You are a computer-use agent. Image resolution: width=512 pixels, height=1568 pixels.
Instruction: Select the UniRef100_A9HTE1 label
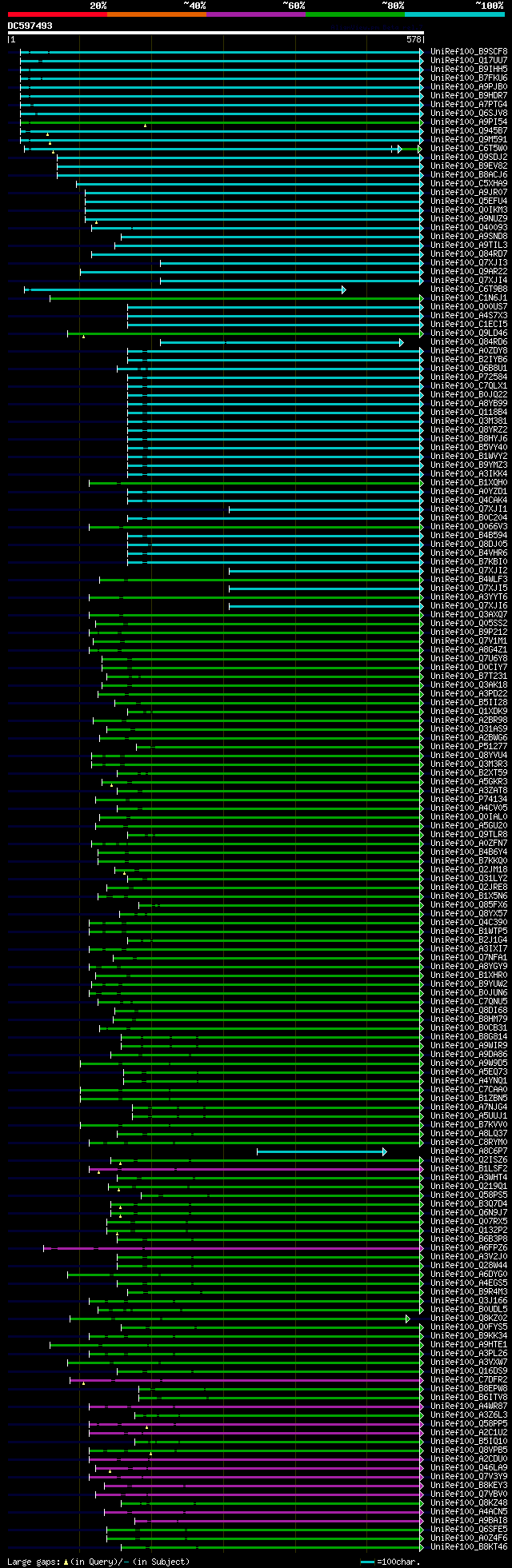tap(469, 1345)
